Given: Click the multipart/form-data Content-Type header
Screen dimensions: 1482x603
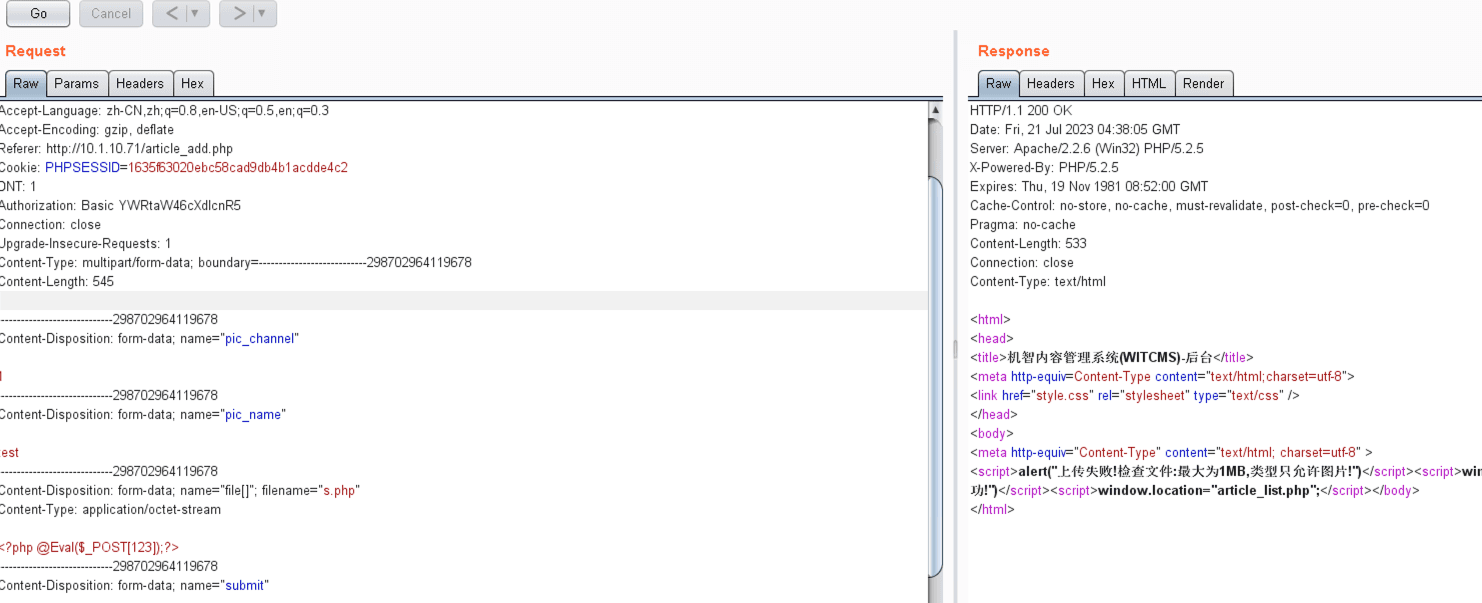Looking at the screenshot, I should point(236,263).
